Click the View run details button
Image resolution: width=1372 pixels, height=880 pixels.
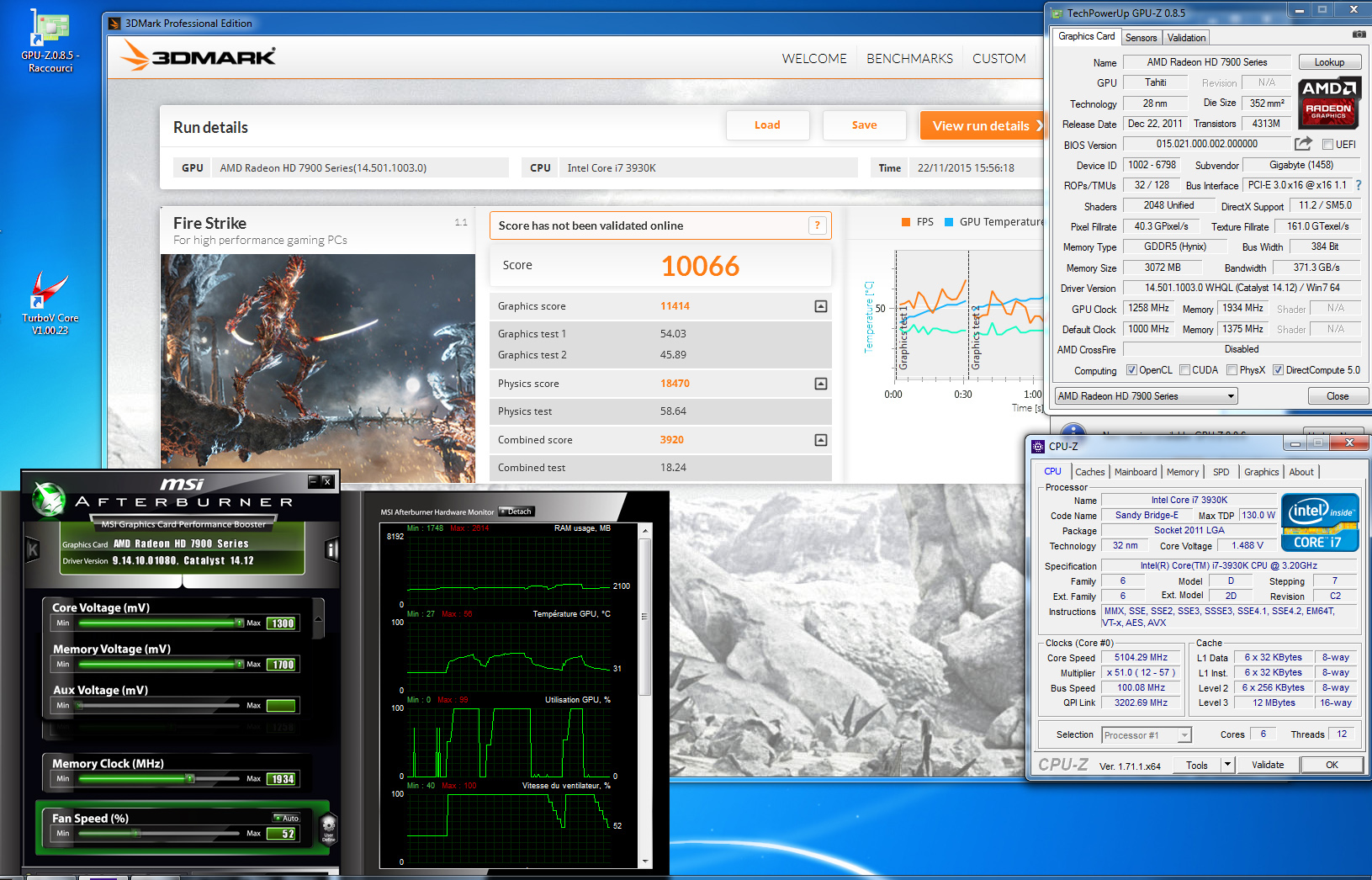click(982, 125)
